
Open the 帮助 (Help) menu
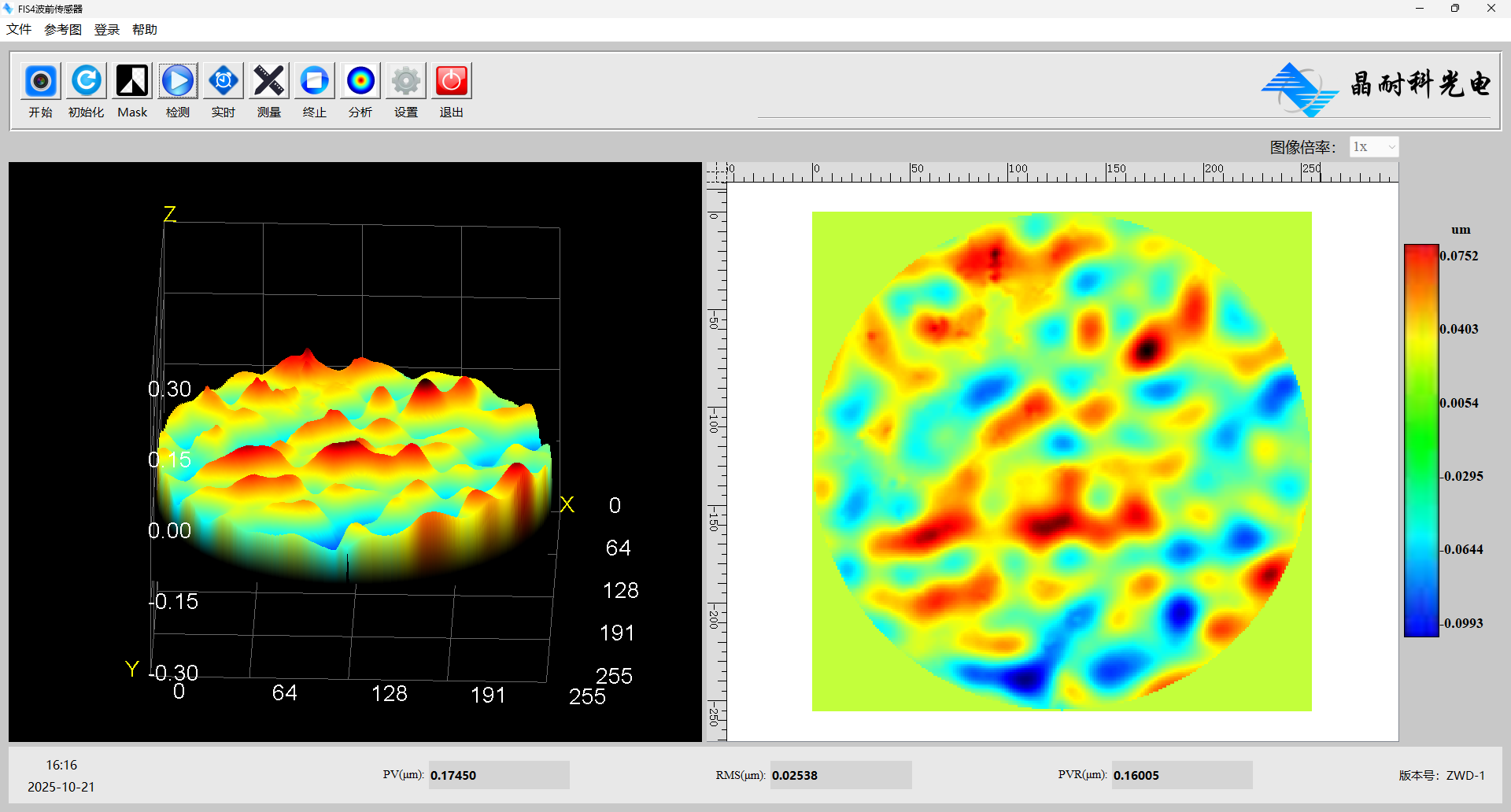[x=145, y=30]
